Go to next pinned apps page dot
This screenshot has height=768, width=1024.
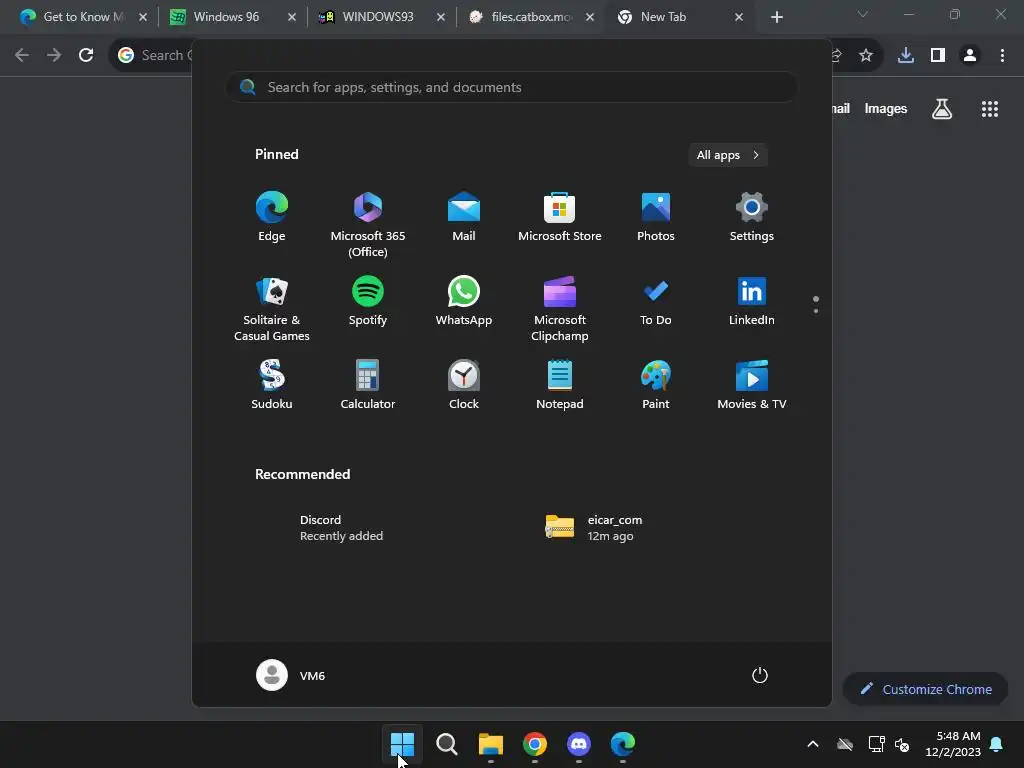coord(816,311)
